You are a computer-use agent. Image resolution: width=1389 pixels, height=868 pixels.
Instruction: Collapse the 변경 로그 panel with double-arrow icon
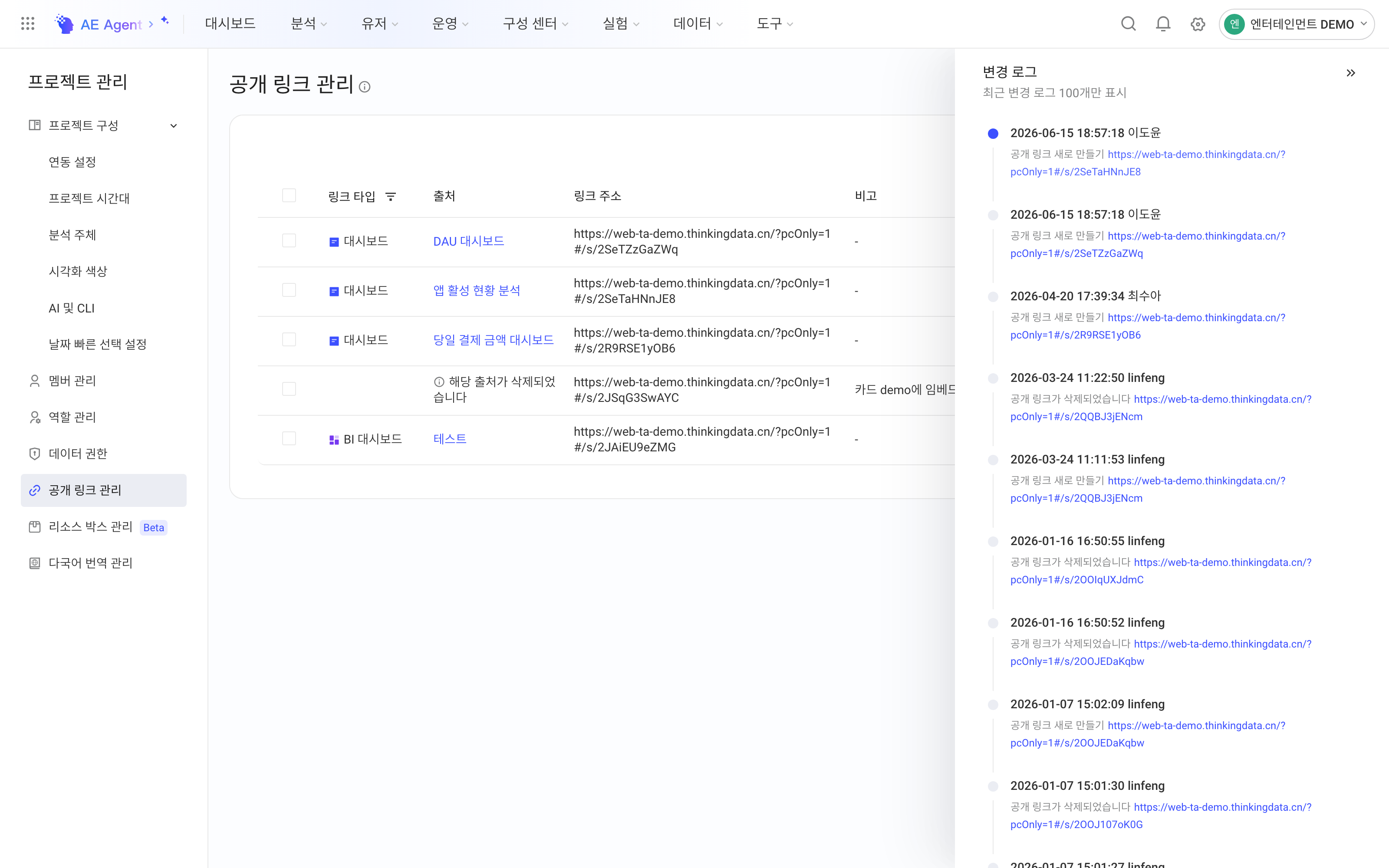point(1350,73)
